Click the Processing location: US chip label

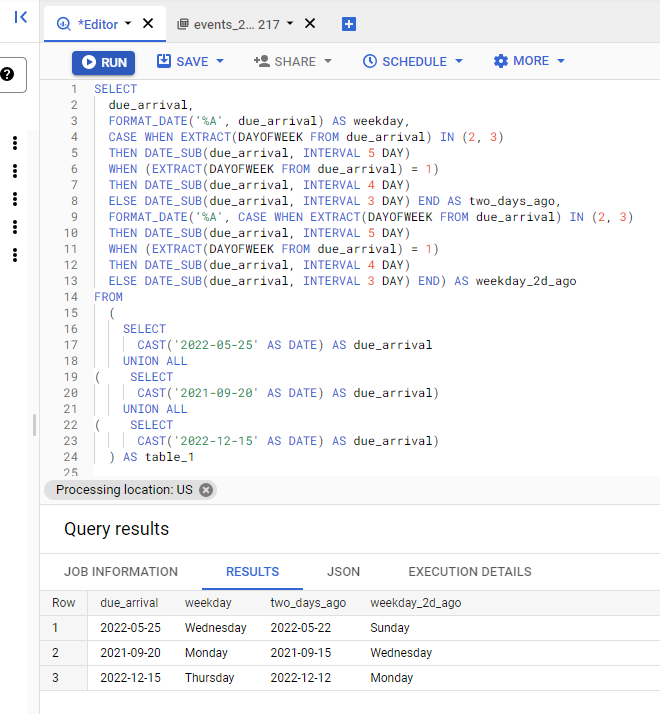coord(124,490)
